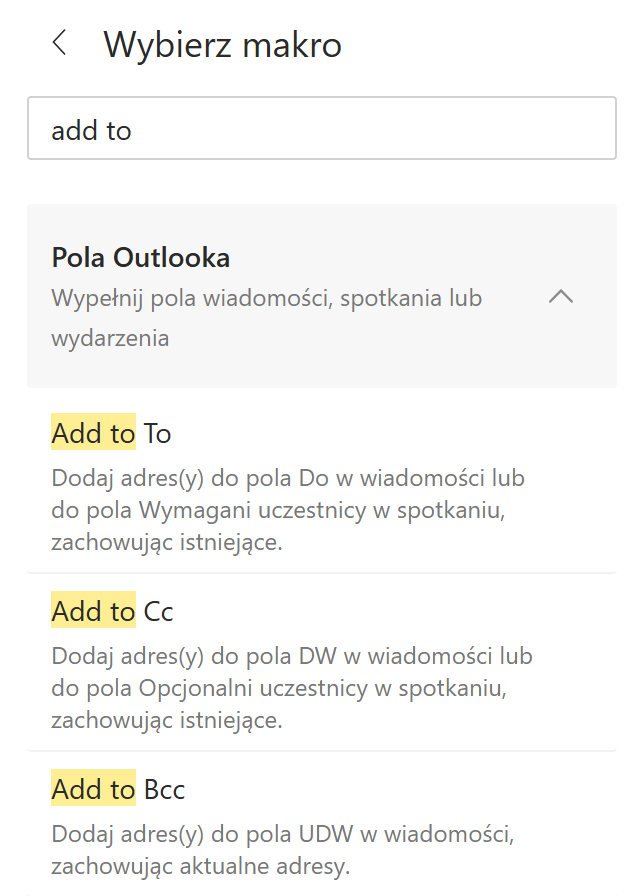Click the 'Pola Outlooka' group header
The width and height of the screenshot is (640, 896).
[x=140, y=257]
